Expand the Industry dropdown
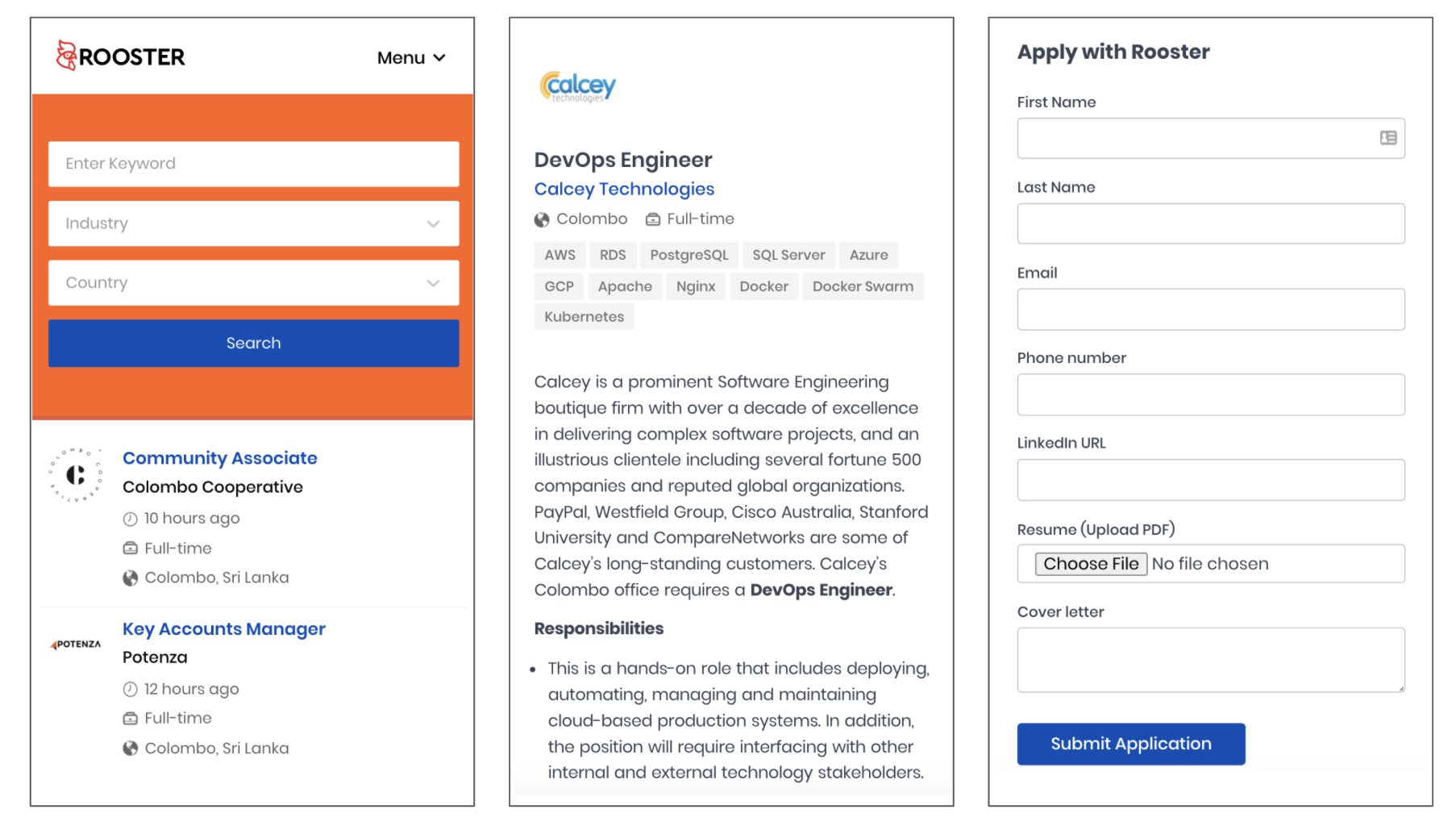The width and height of the screenshot is (1456, 826). (253, 223)
